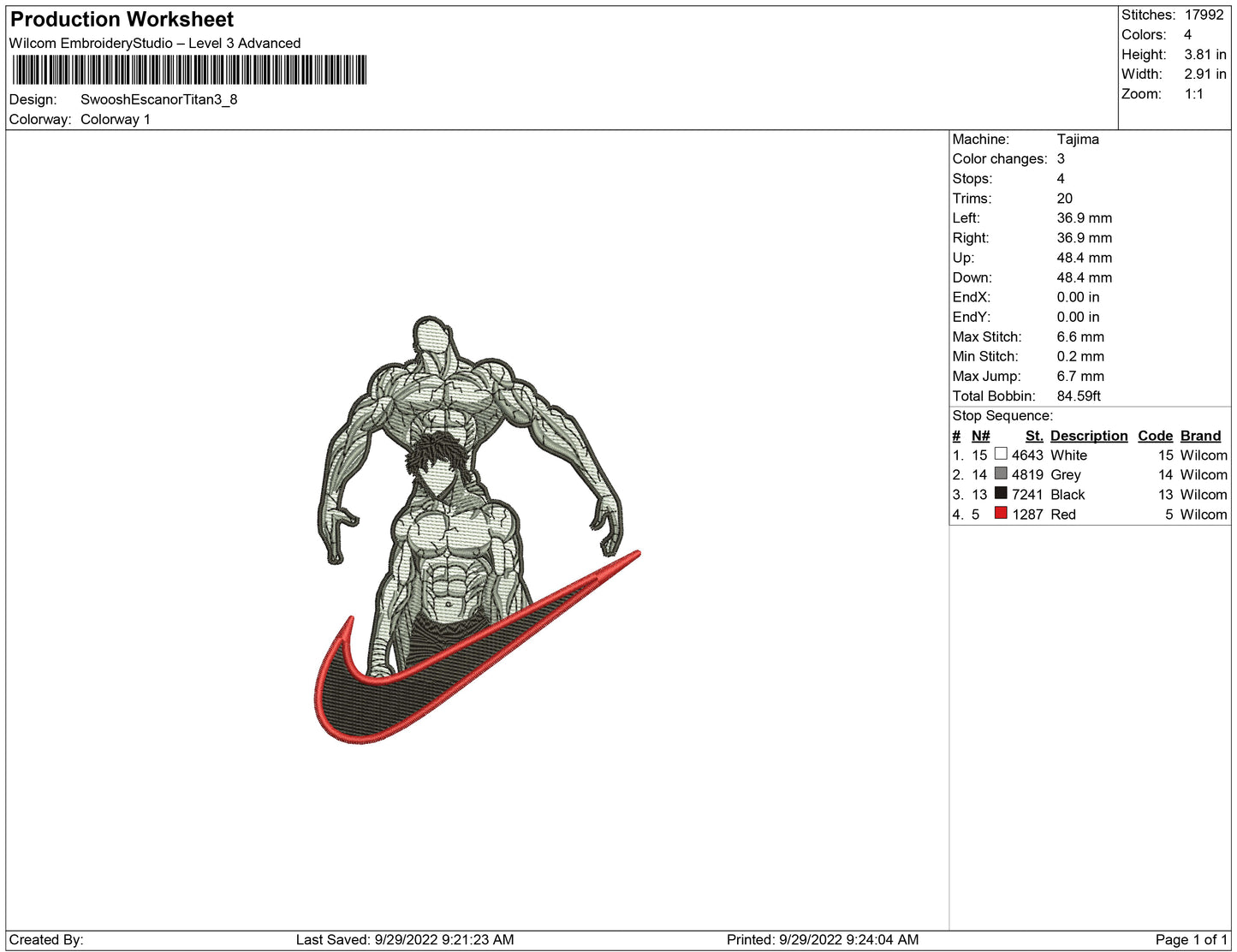Click the stitch count "1287" for Red
Screen dimensions: 1237x952
1027,515
